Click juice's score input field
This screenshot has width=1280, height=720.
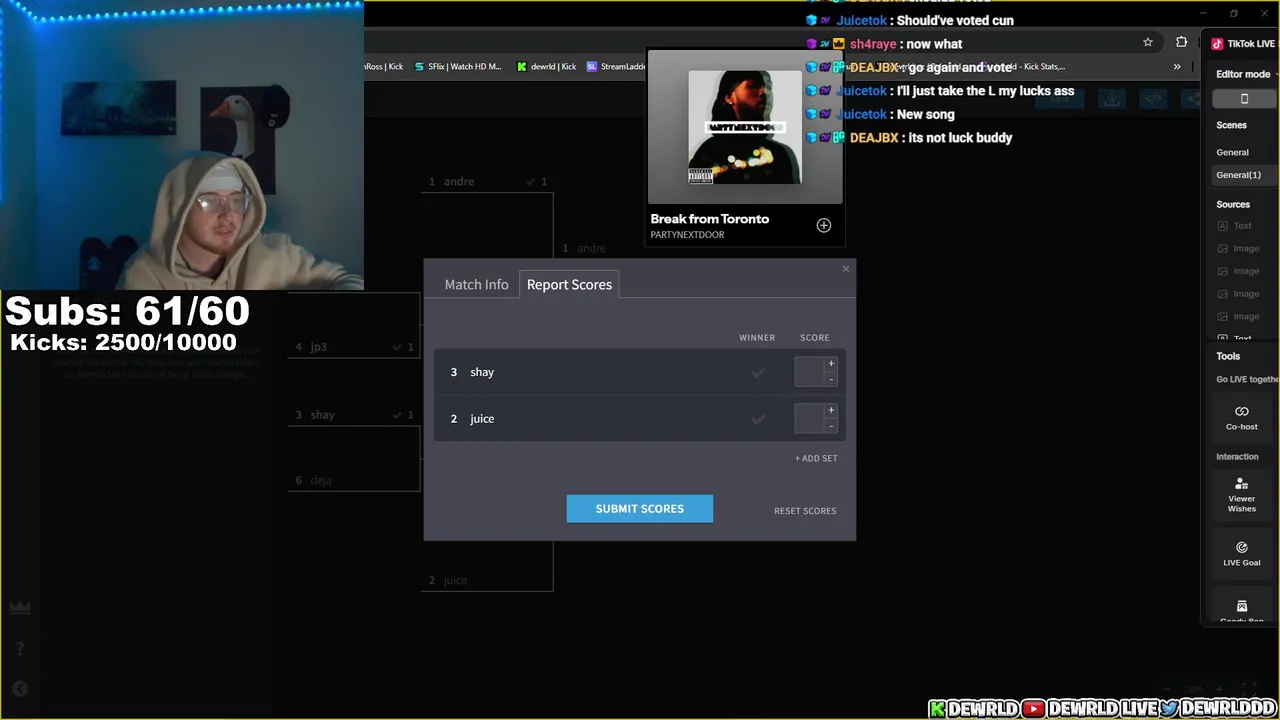tap(809, 419)
